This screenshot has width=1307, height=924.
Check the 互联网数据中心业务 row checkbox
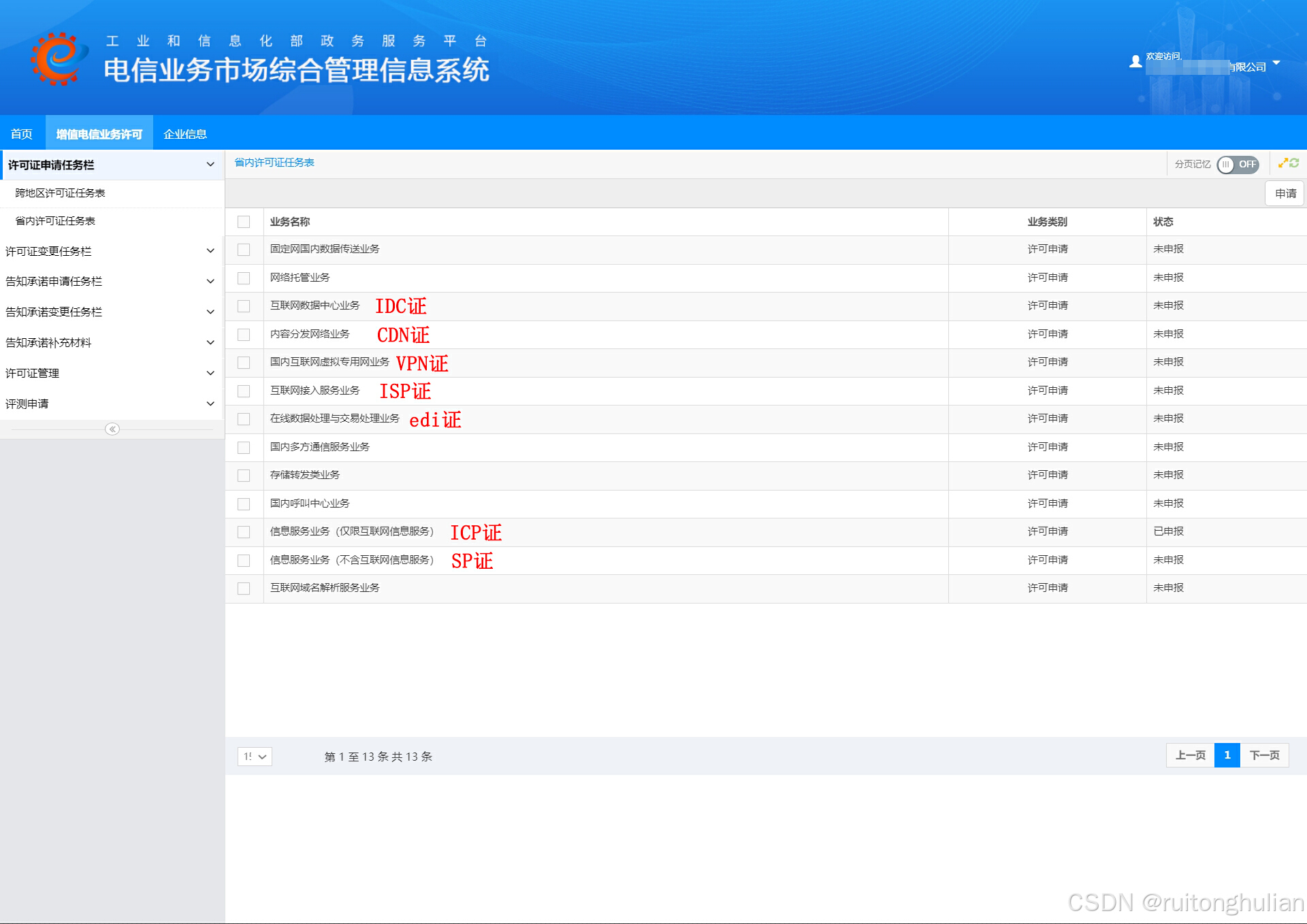click(244, 306)
